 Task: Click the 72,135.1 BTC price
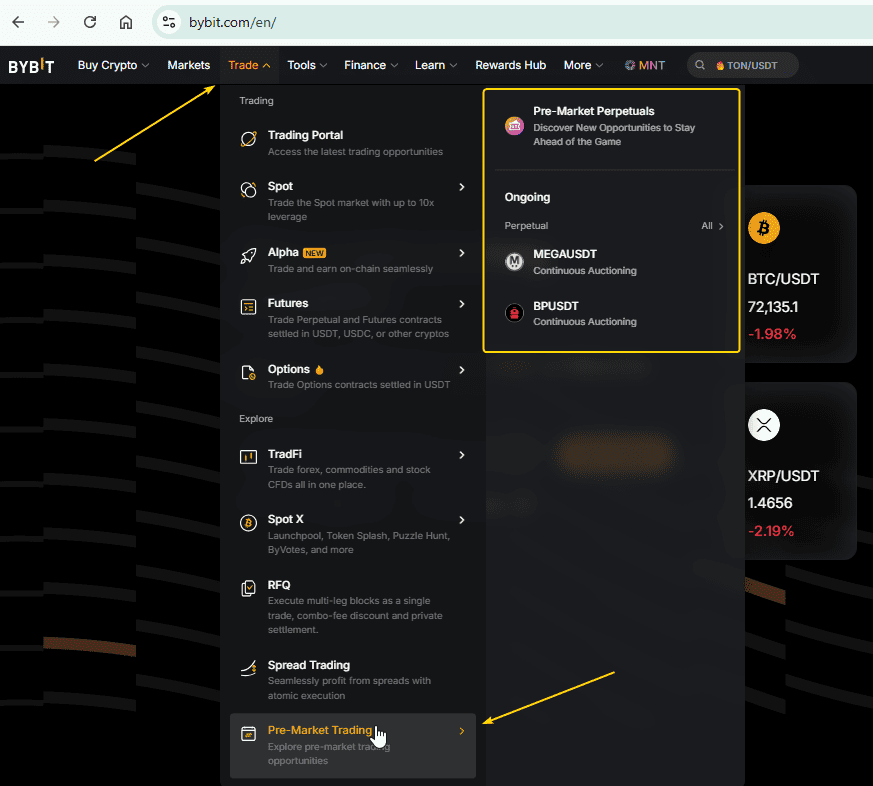point(773,307)
